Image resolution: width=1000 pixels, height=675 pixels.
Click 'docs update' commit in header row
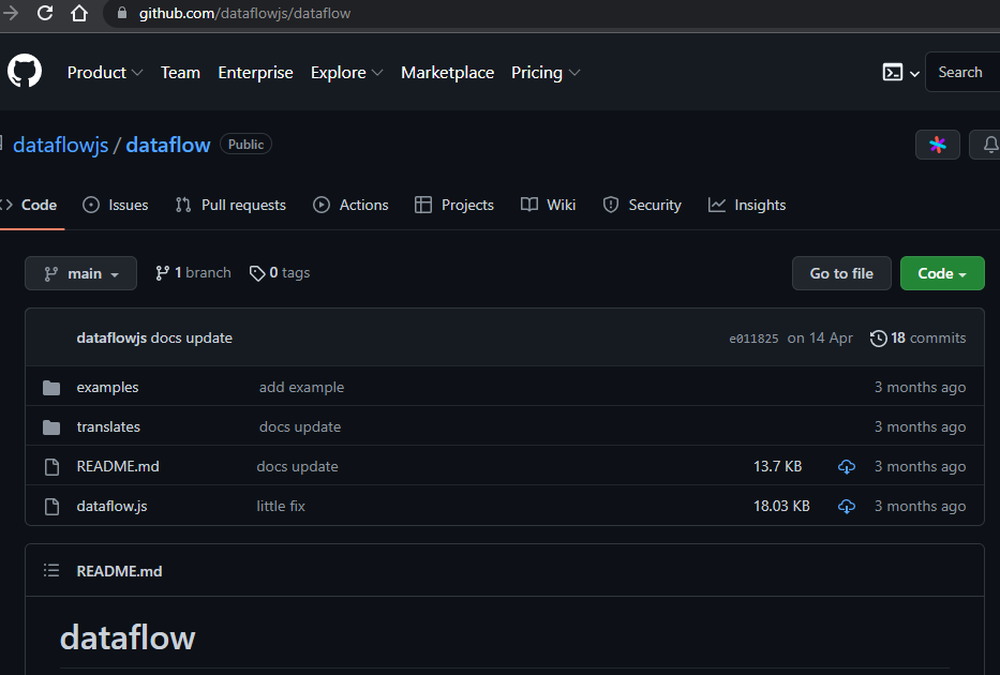point(191,338)
